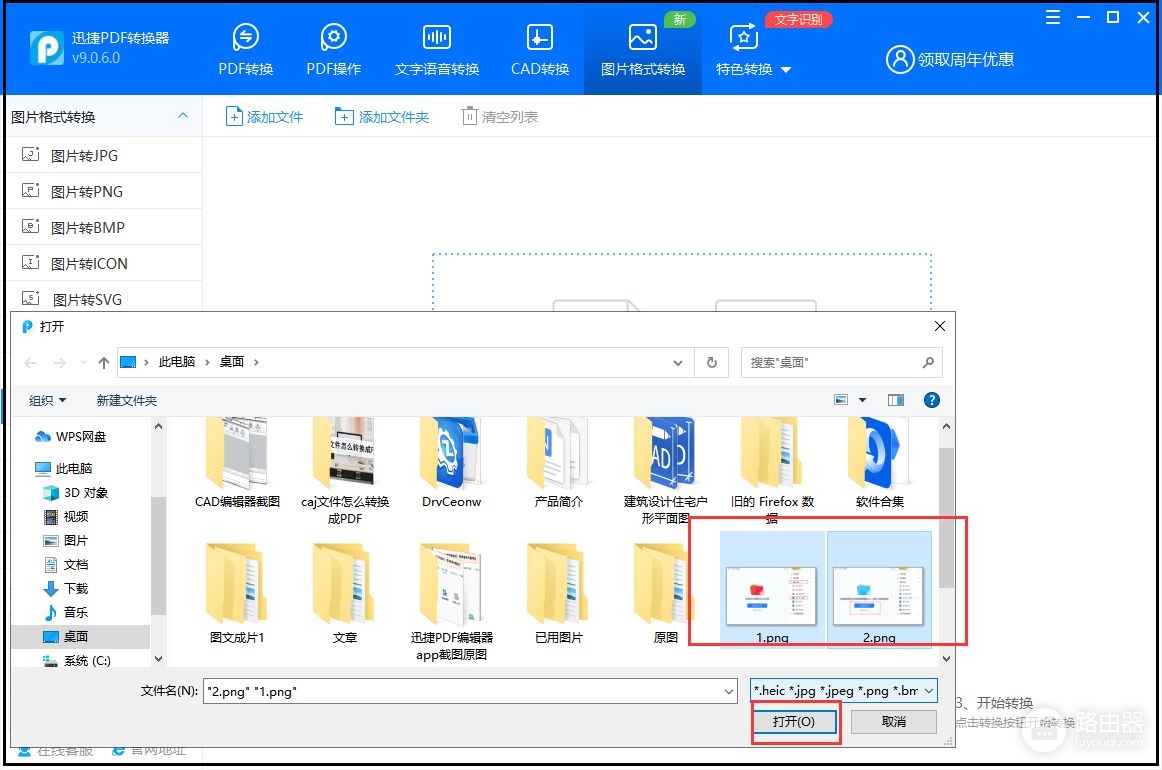The height and width of the screenshot is (770, 1162).
Task: Click 此电脑 in the address path
Action: click(x=176, y=362)
